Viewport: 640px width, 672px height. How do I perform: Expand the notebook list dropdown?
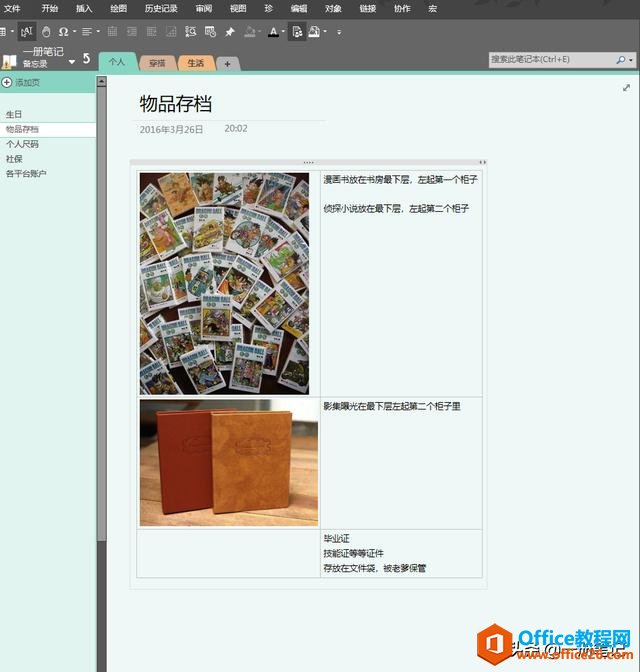[72, 62]
